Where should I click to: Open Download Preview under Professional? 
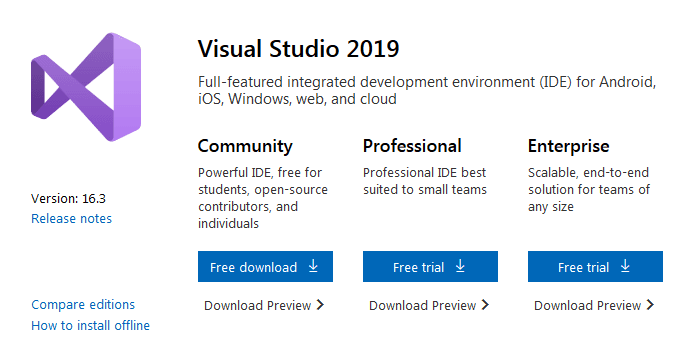point(429,305)
